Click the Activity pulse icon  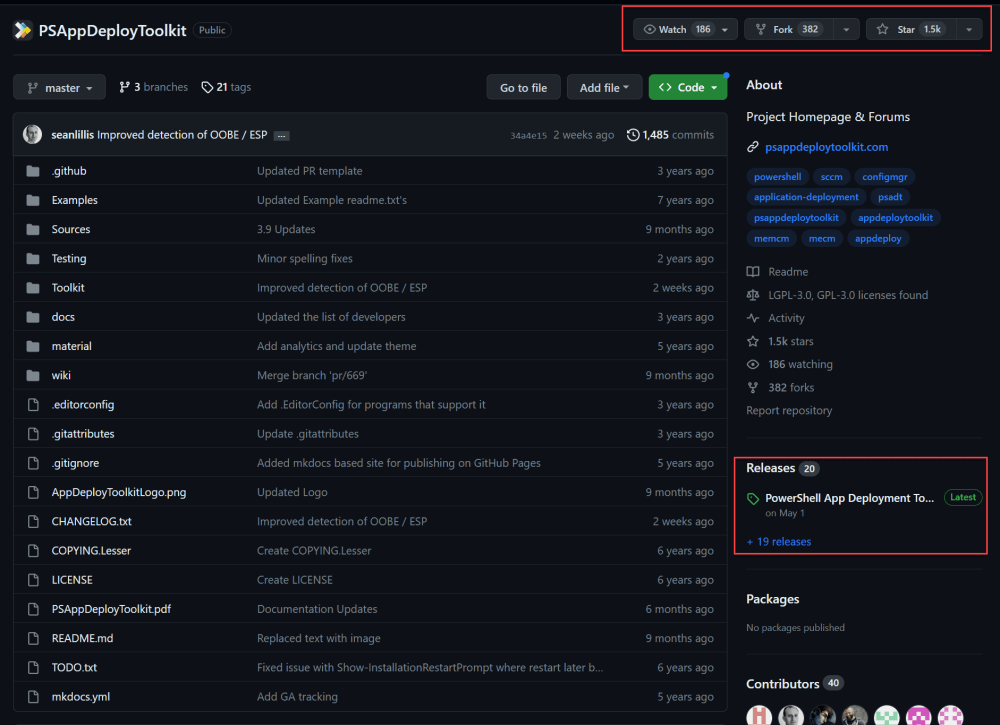click(x=753, y=318)
